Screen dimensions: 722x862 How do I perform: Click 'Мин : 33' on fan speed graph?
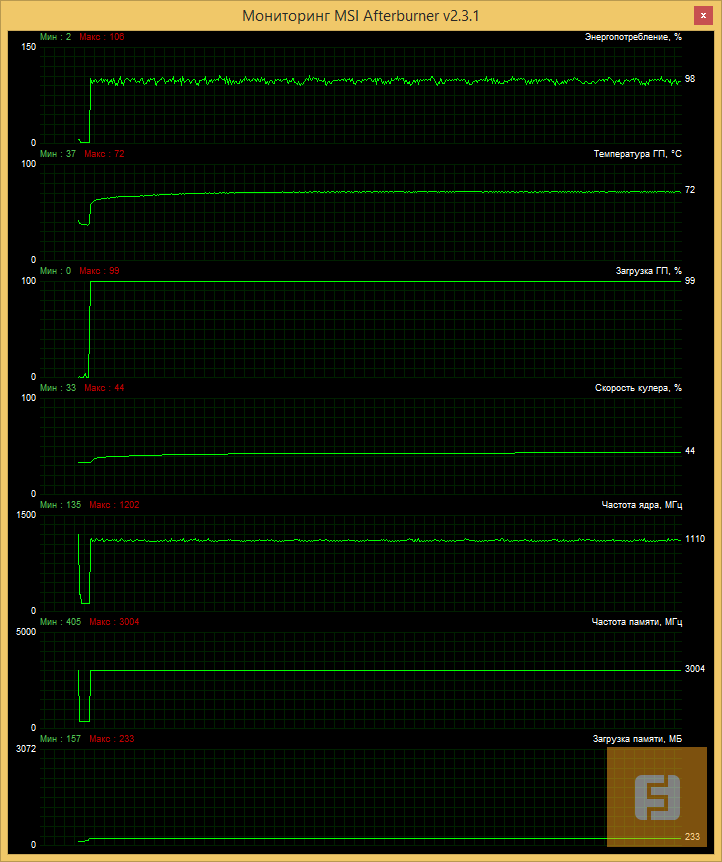click(58, 388)
